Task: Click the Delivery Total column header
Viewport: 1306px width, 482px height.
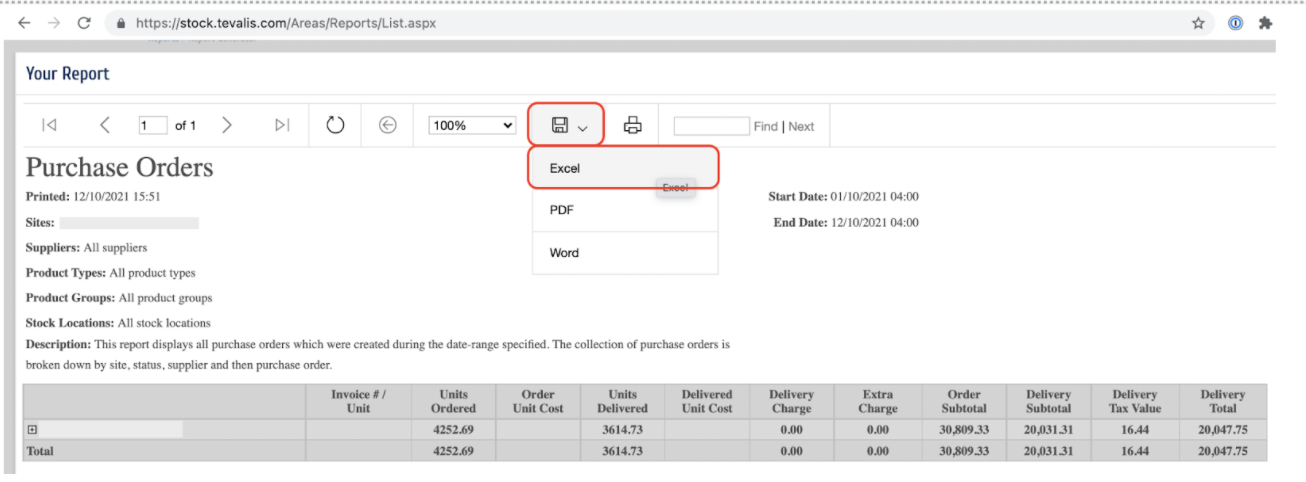Action: [1223, 401]
